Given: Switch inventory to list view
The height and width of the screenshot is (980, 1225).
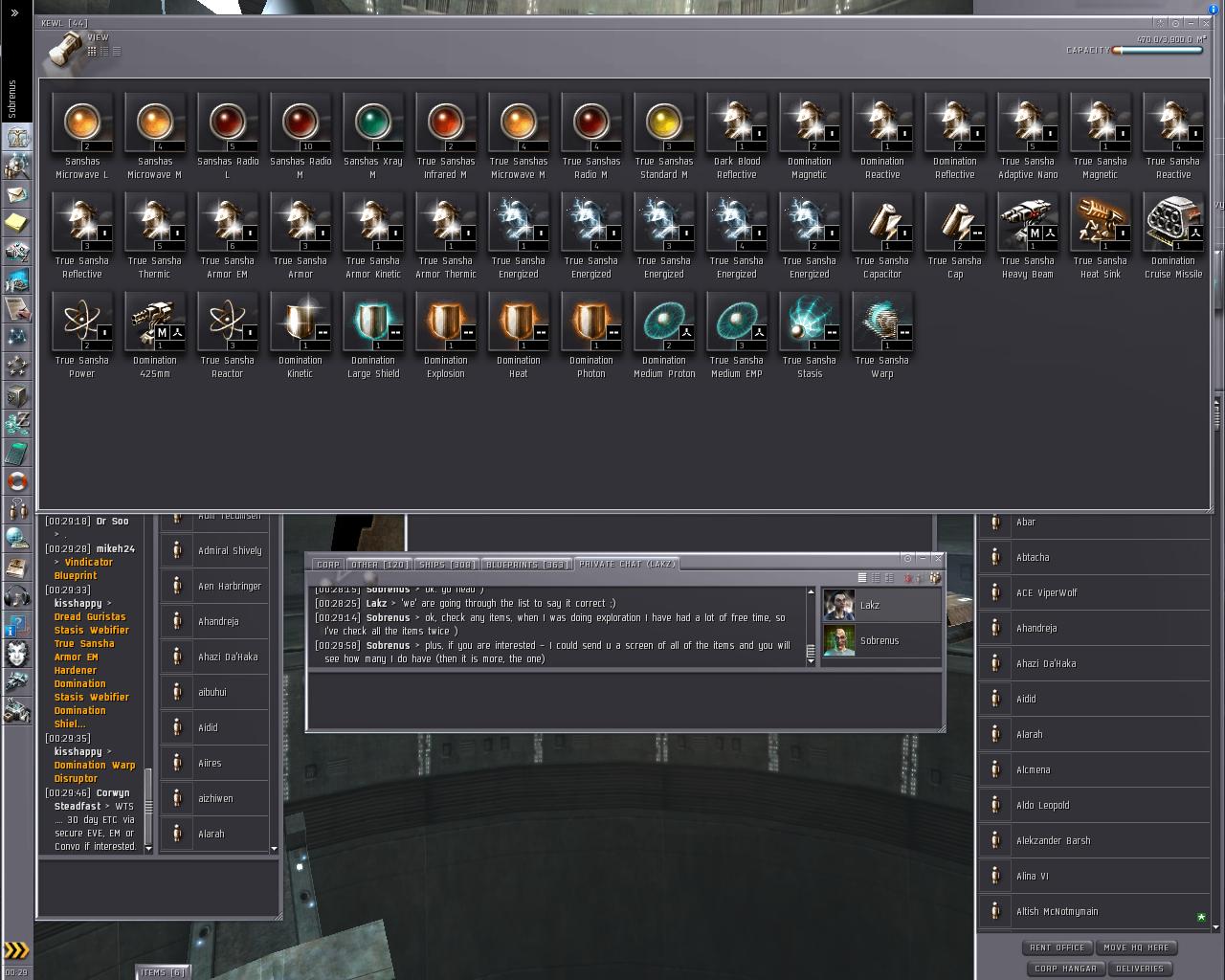Looking at the screenshot, I should point(117,52).
